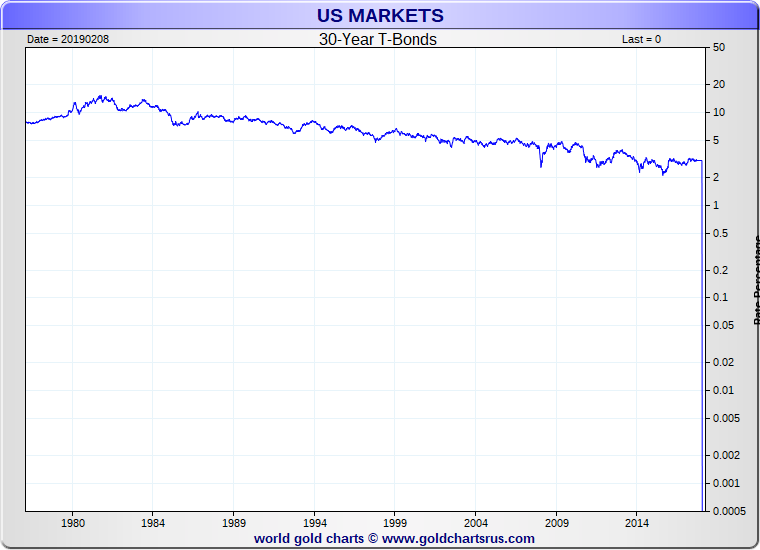Click the x-axis label 1999
This screenshot has width=760, height=550.
pos(395,523)
